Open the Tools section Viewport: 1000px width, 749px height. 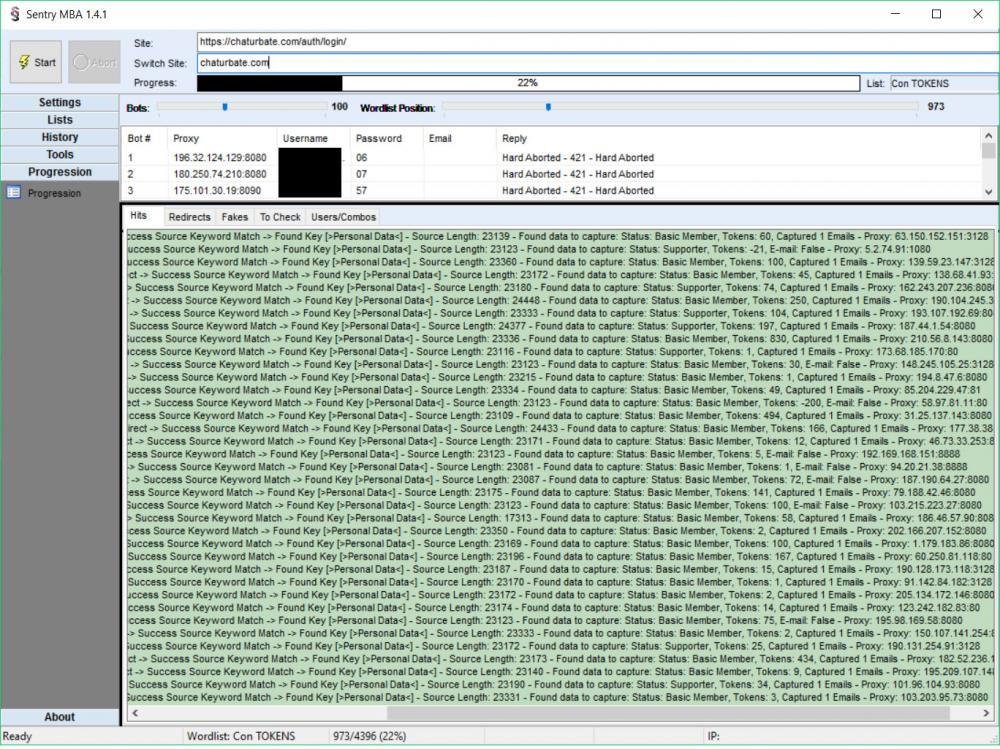pos(59,154)
